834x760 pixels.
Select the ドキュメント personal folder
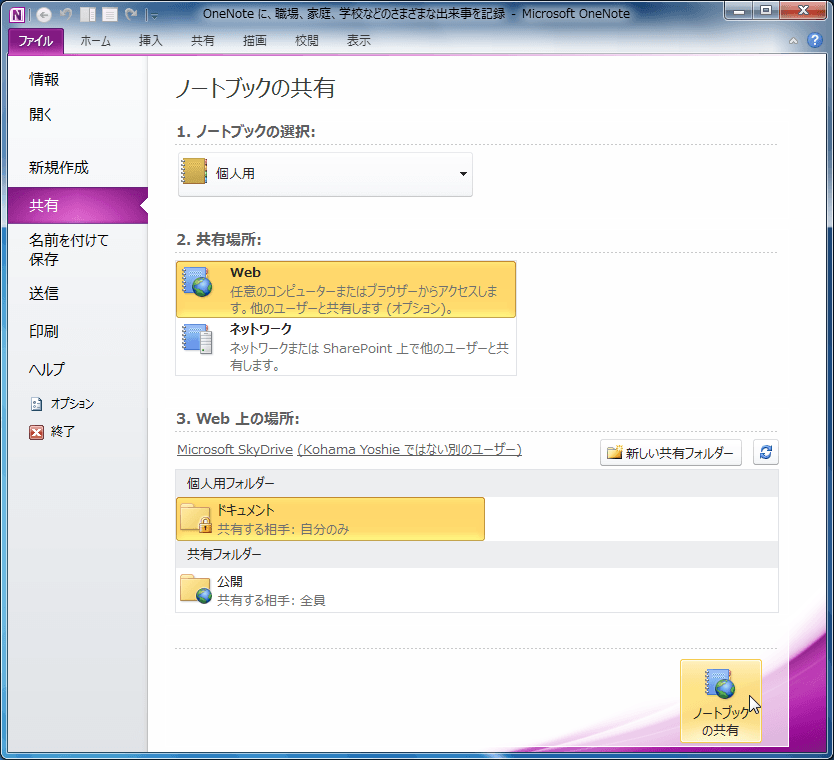(x=330, y=519)
